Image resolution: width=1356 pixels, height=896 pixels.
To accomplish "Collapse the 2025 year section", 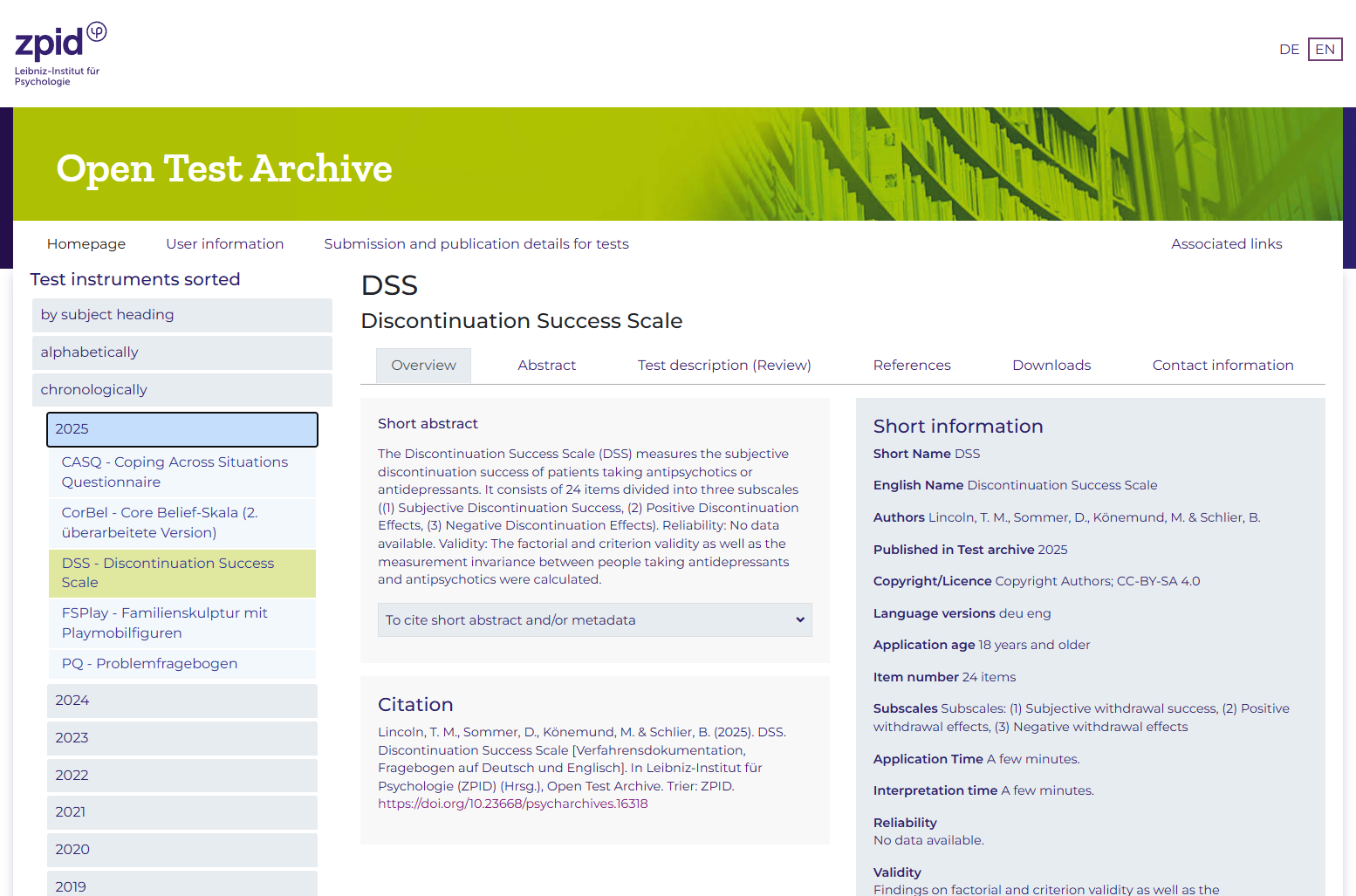I will [x=181, y=429].
